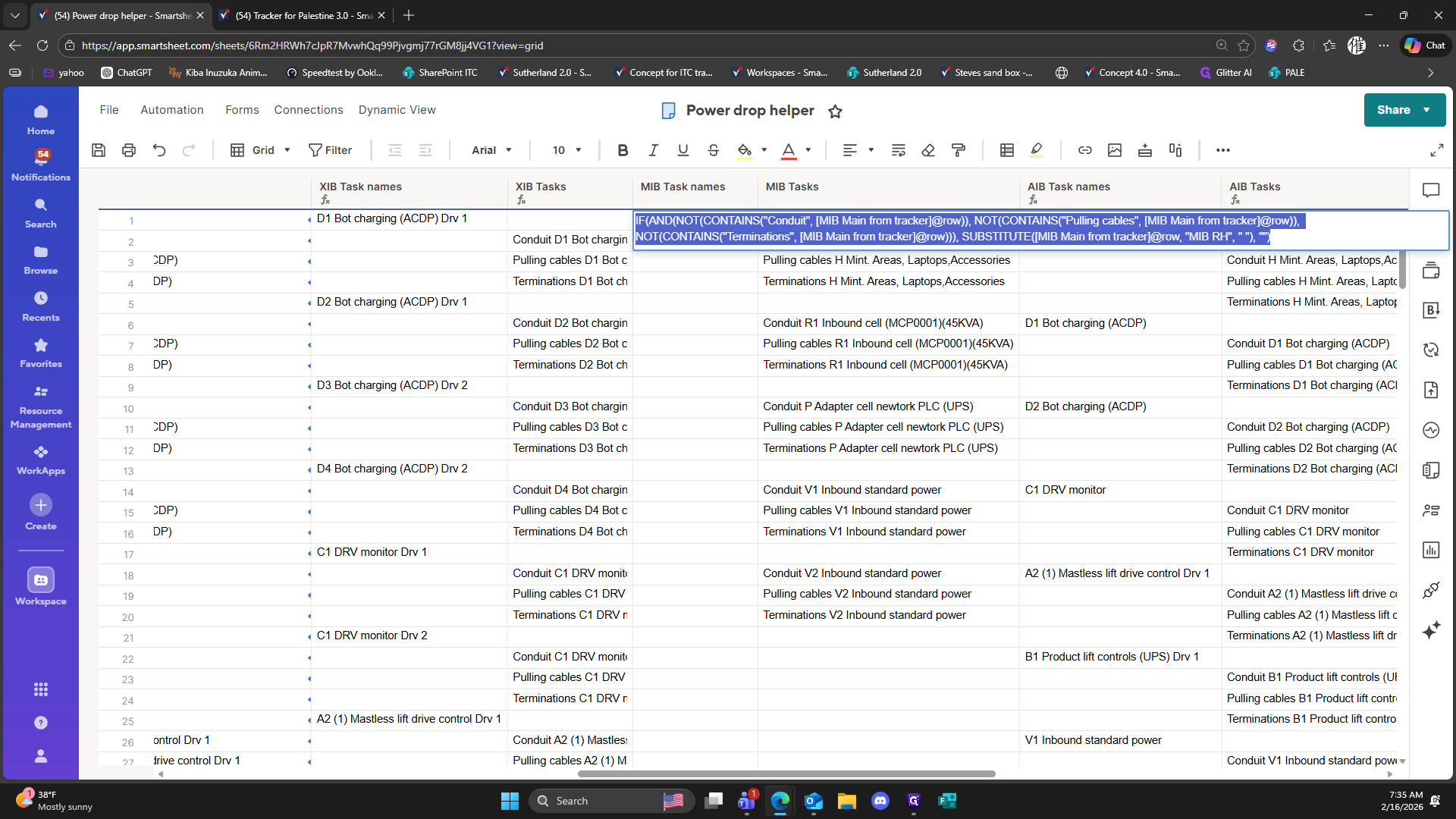Click the Insert Image icon

point(1115,150)
